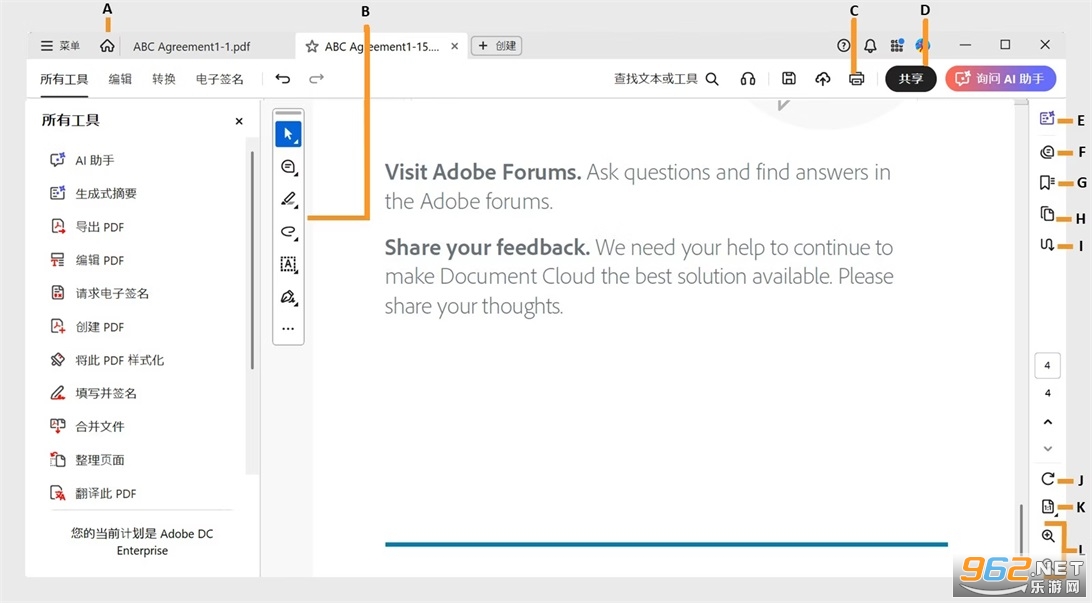Click the 查找文本或工具 search field
Viewport: 1092px width, 603px height.
coord(666,79)
